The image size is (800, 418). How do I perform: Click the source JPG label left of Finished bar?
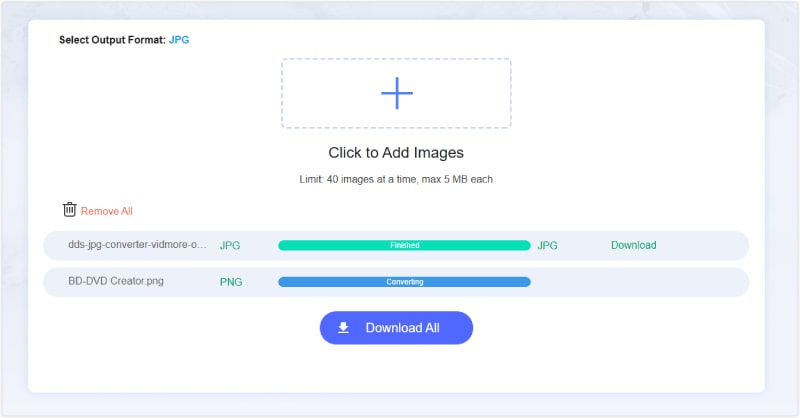(230, 245)
